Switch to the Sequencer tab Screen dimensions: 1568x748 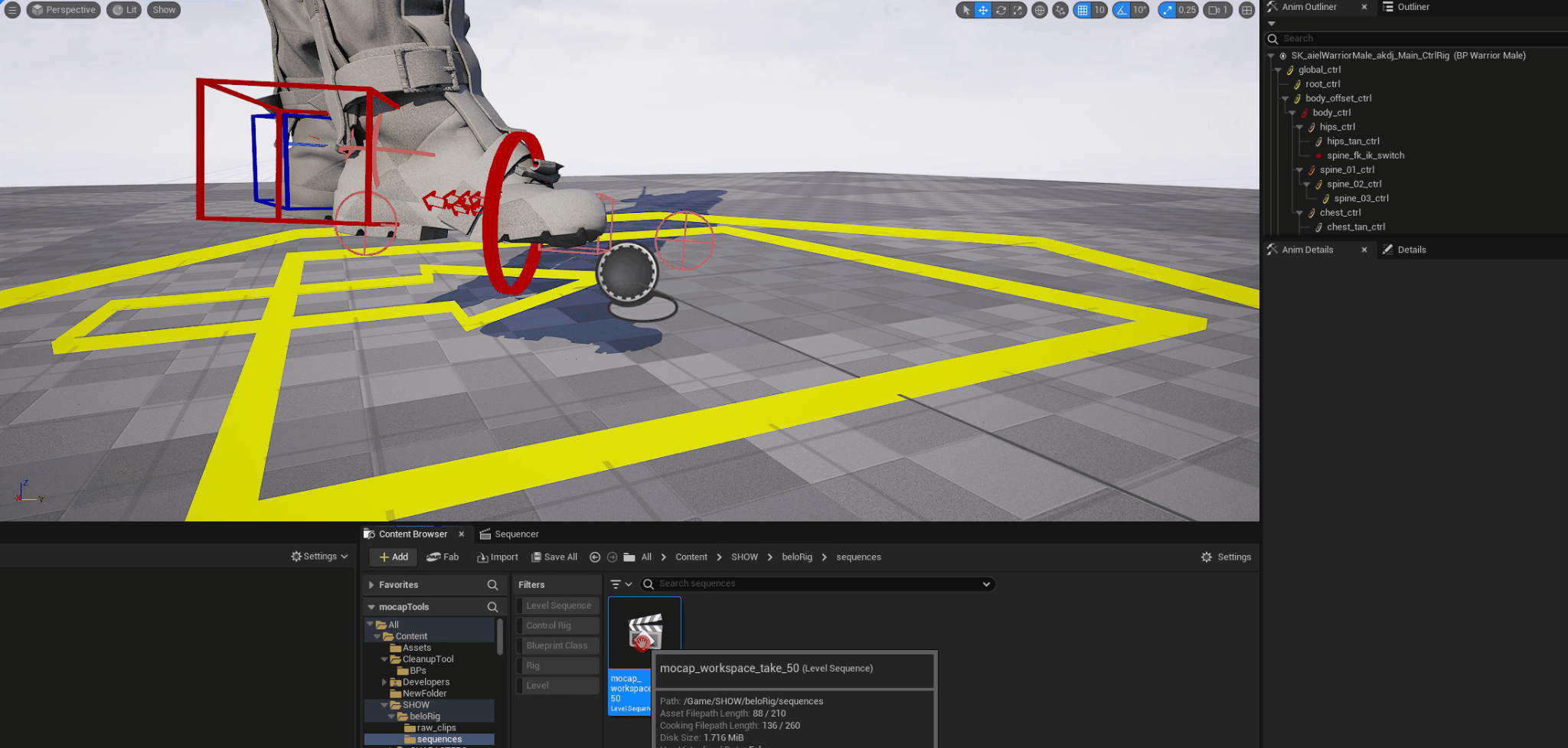509,534
